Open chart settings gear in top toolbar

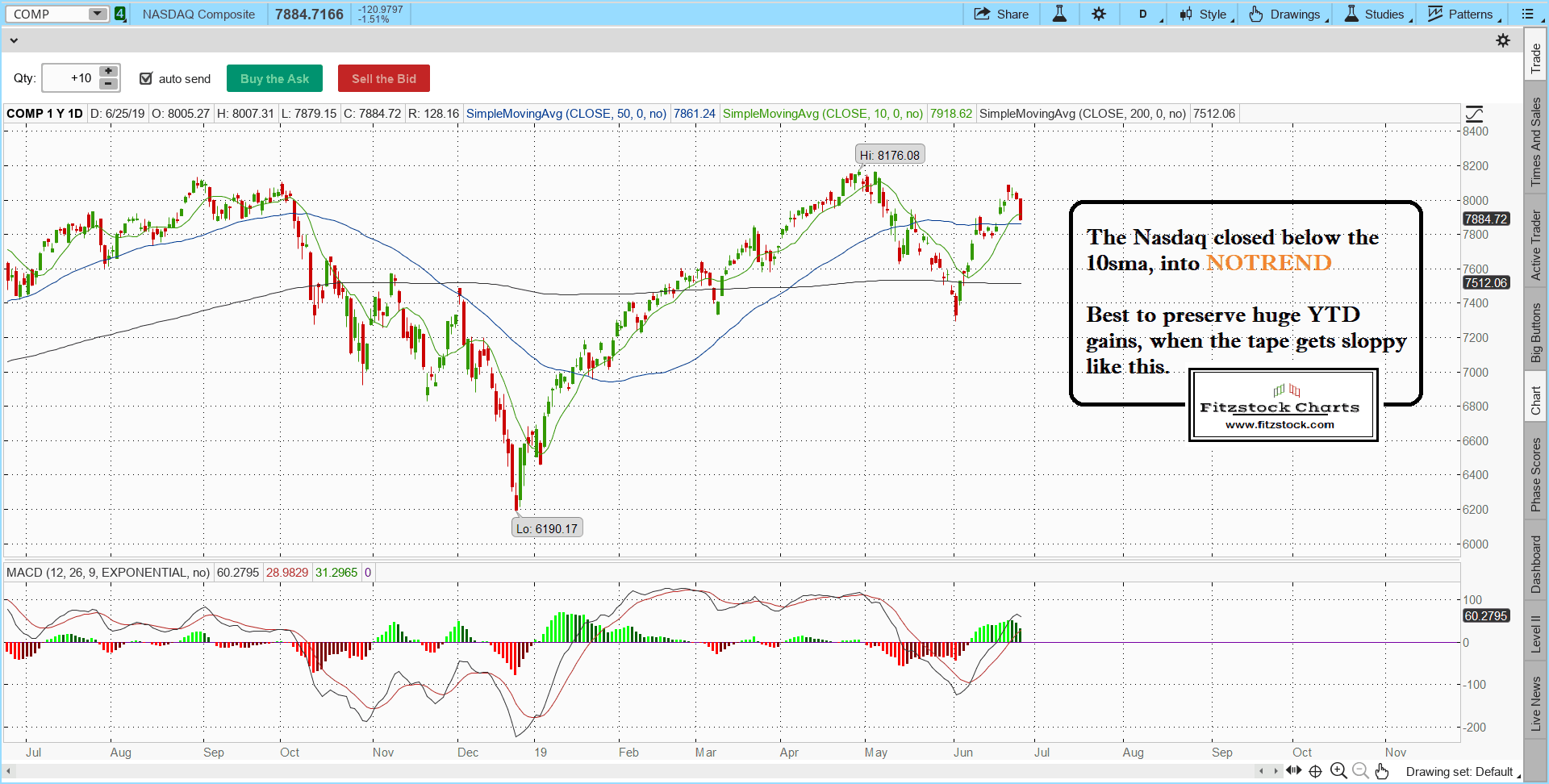click(x=1099, y=14)
